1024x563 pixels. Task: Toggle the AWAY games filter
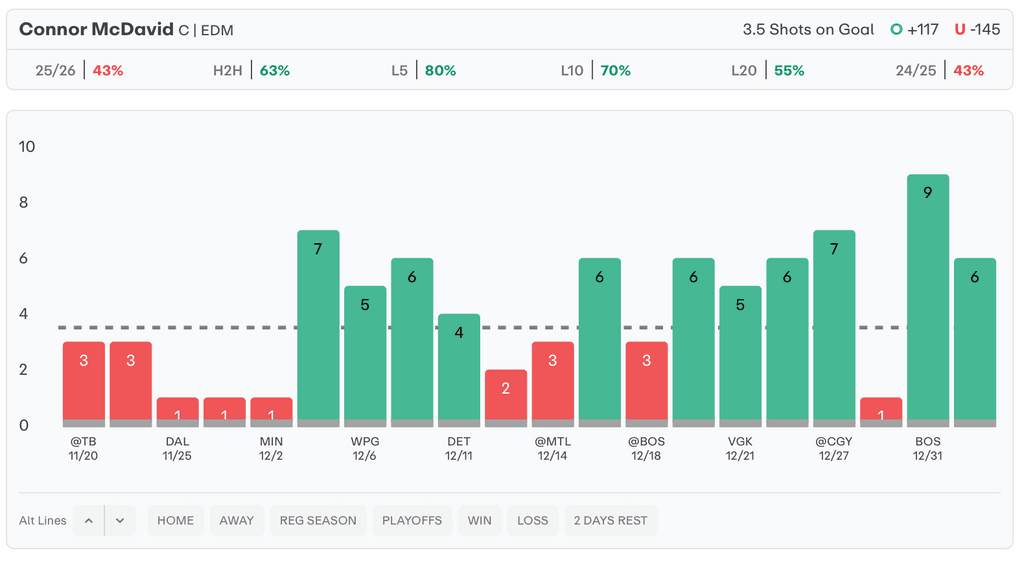click(237, 520)
